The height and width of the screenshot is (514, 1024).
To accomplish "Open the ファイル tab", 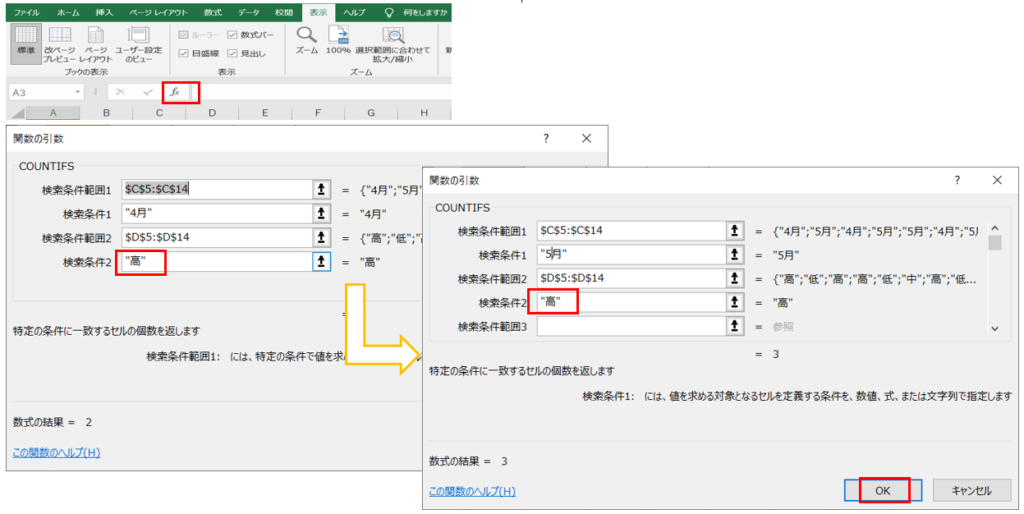I will (27, 12).
